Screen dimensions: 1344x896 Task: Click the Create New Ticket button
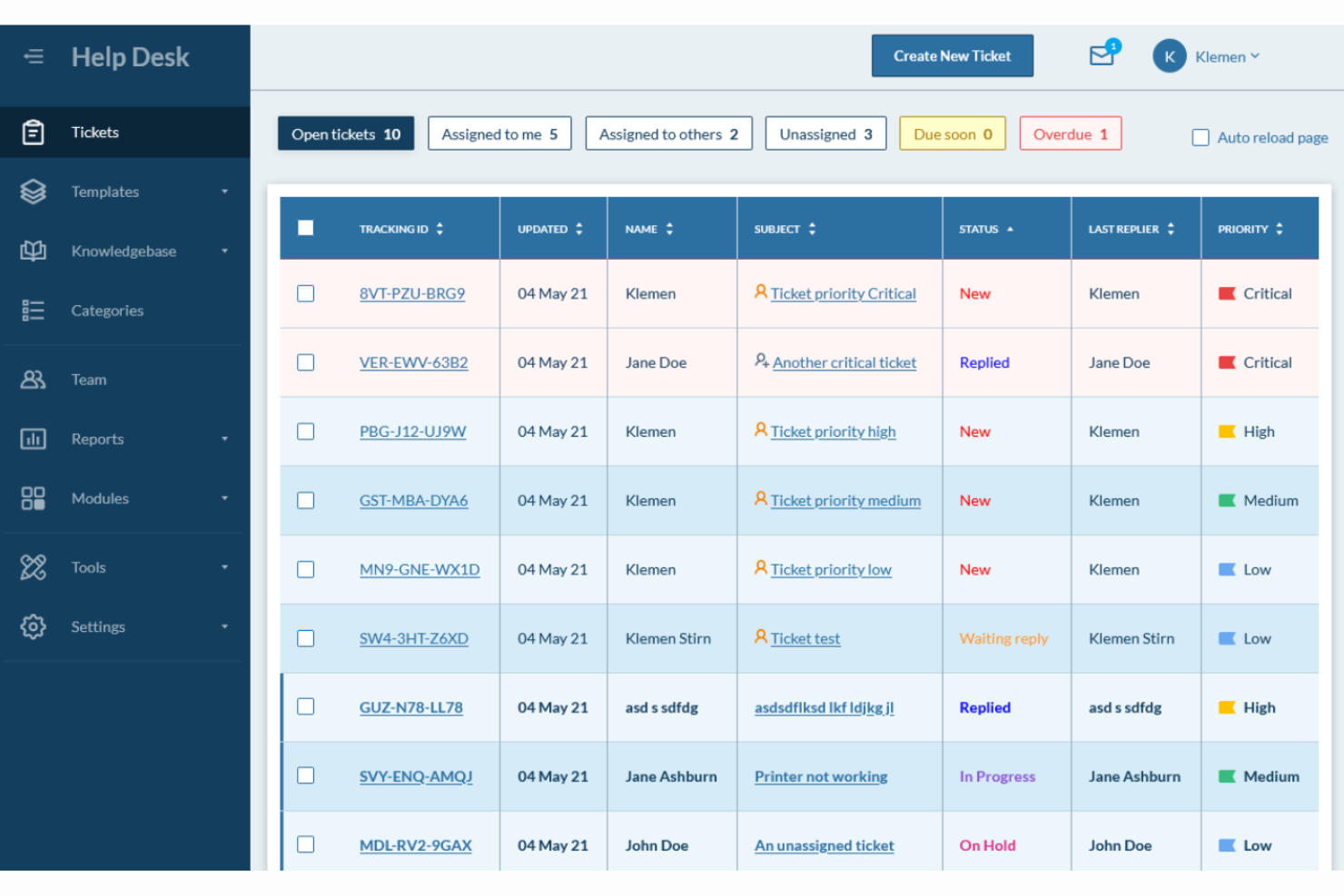click(x=952, y=55)
